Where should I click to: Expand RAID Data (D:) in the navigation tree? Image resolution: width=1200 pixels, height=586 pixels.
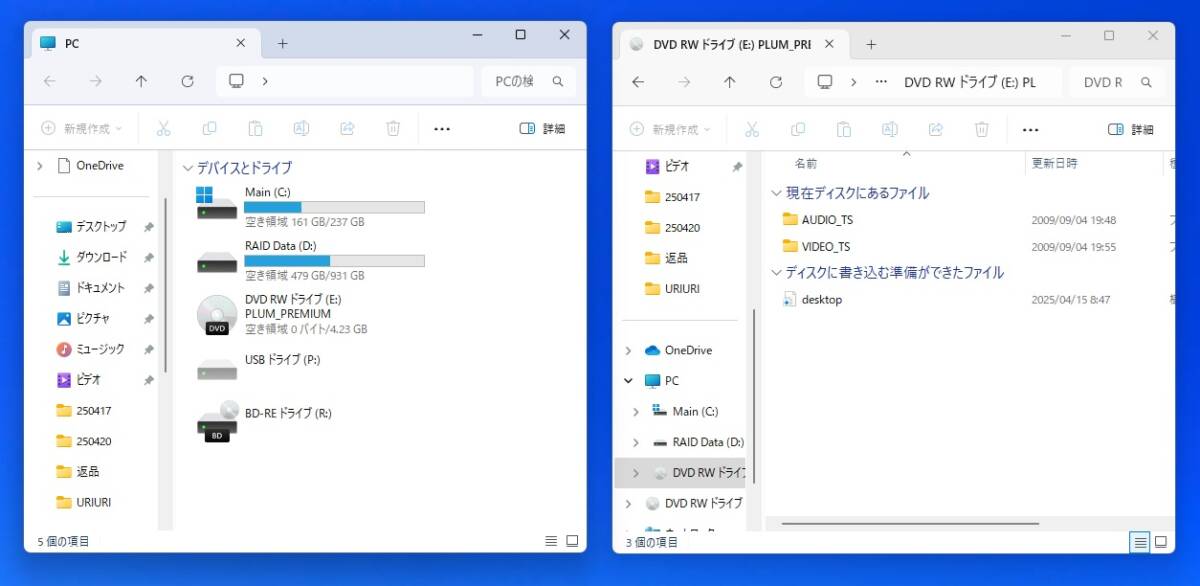click(x=636, y=442)
